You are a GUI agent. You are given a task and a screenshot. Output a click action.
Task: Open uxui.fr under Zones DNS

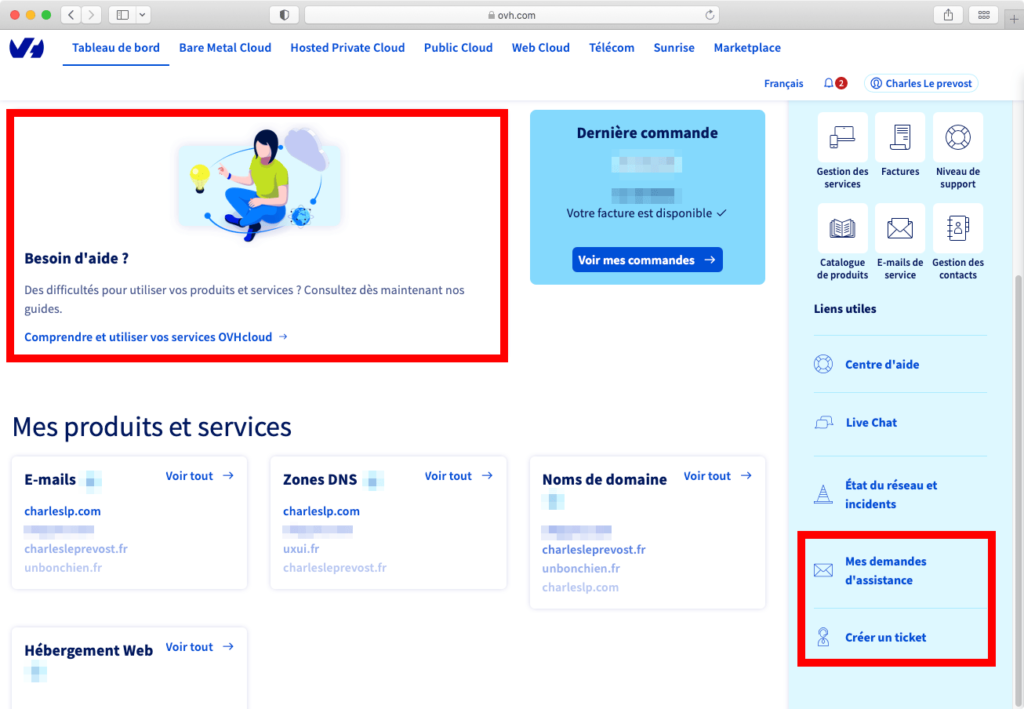click(x=301, y=549)
